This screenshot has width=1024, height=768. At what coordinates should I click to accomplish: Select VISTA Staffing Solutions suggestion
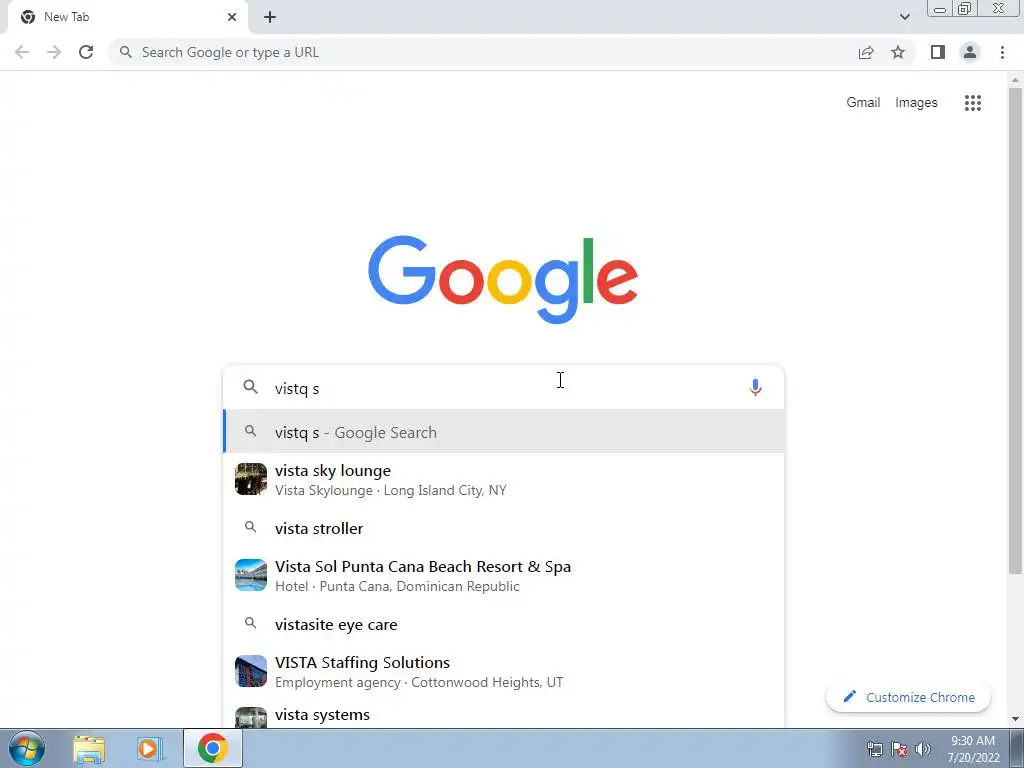pos(504,671)
